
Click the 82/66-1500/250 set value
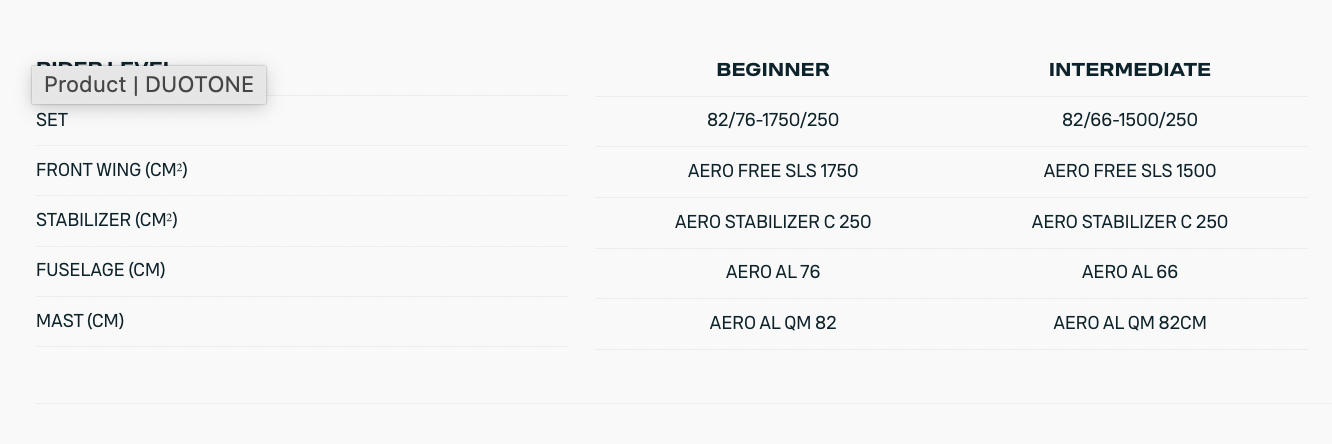tap(1129, 120)
